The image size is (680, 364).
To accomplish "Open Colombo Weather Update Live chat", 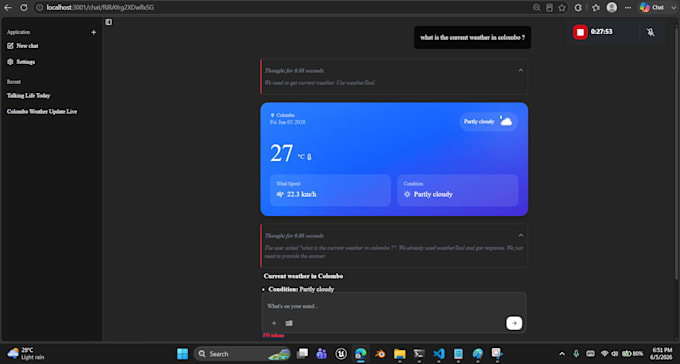I will point(42,111).
